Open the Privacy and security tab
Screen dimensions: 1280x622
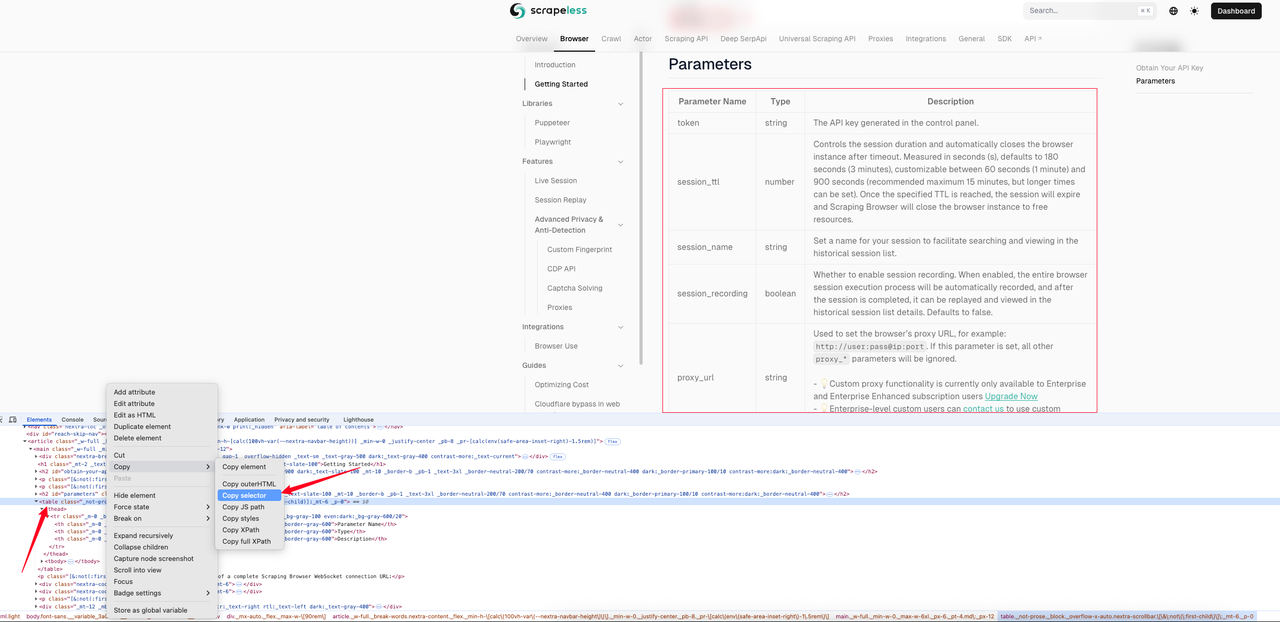pyautogui.click(x=302, y=420)
